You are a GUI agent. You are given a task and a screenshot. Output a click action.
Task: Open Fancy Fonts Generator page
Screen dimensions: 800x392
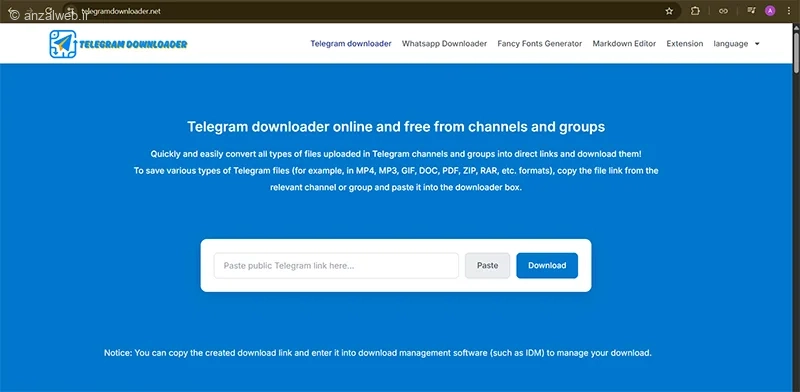540,44
